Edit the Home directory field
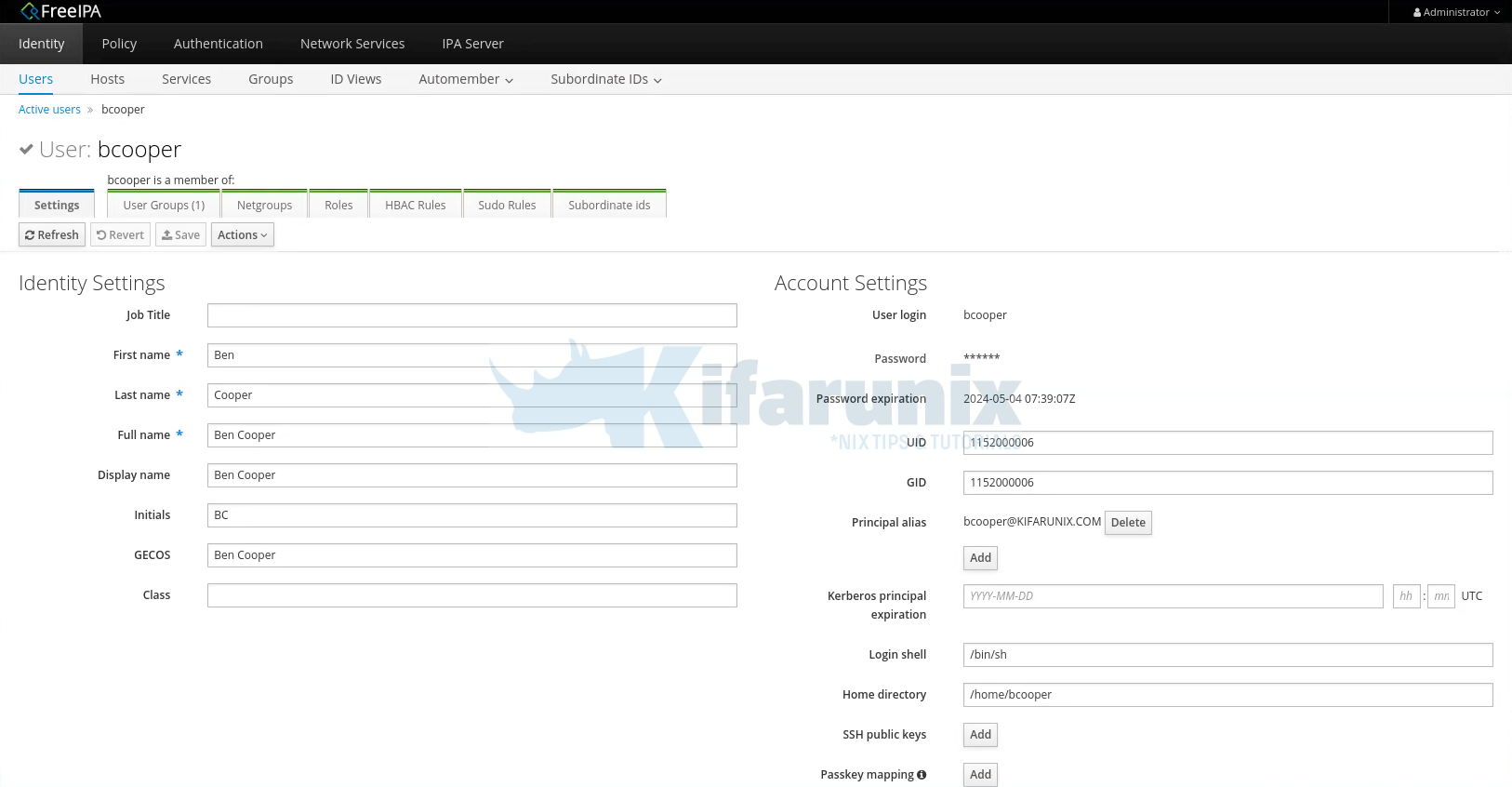The width and height of the screenshot is (1512, 787). coord(1228,695)
